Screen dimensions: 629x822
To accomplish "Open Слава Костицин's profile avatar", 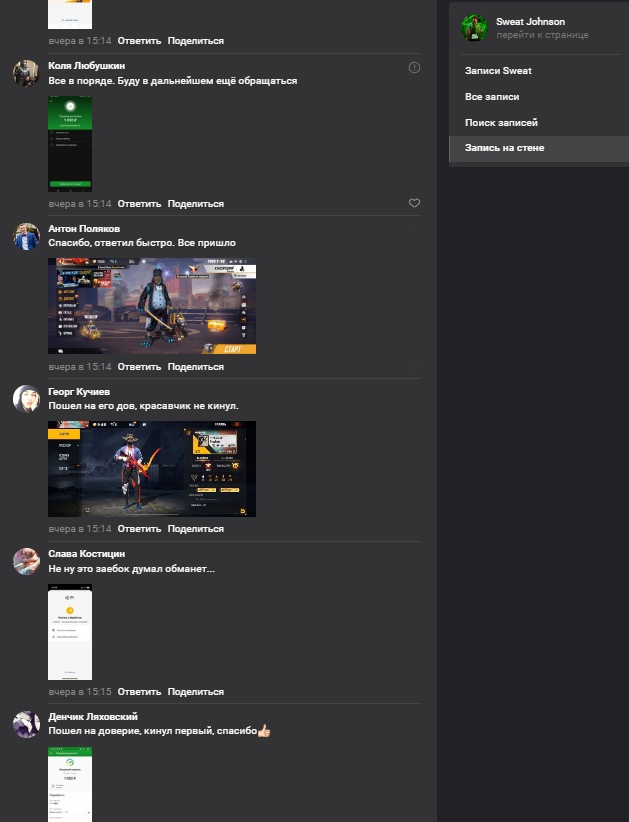I will 26,561.
